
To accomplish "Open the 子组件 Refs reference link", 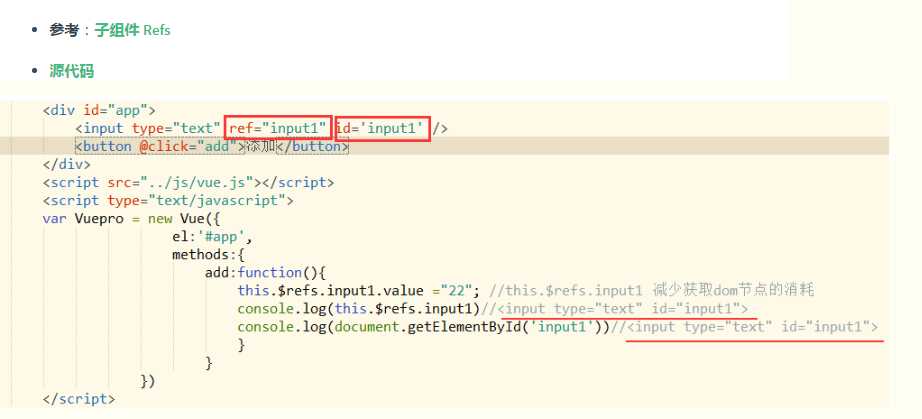I will pyautogui.click(x=132, y=30).
